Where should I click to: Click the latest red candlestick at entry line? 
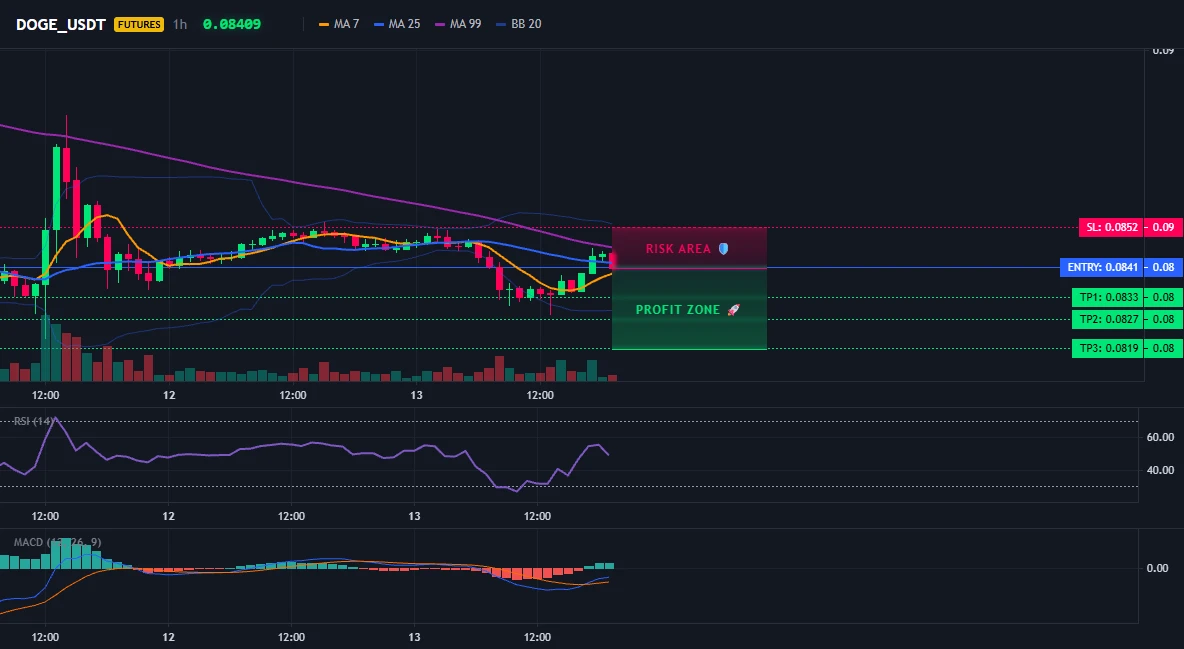(612, 261)
